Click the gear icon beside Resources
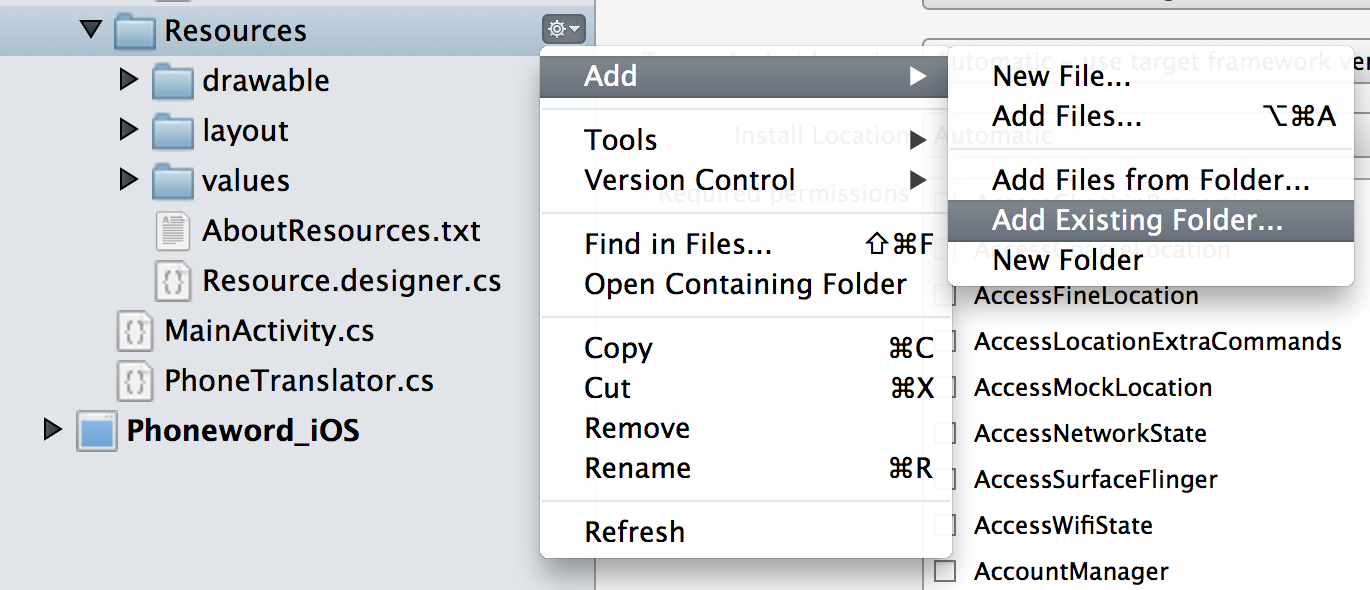This screenshot has width=1370, height=590. tap(563, 30)
